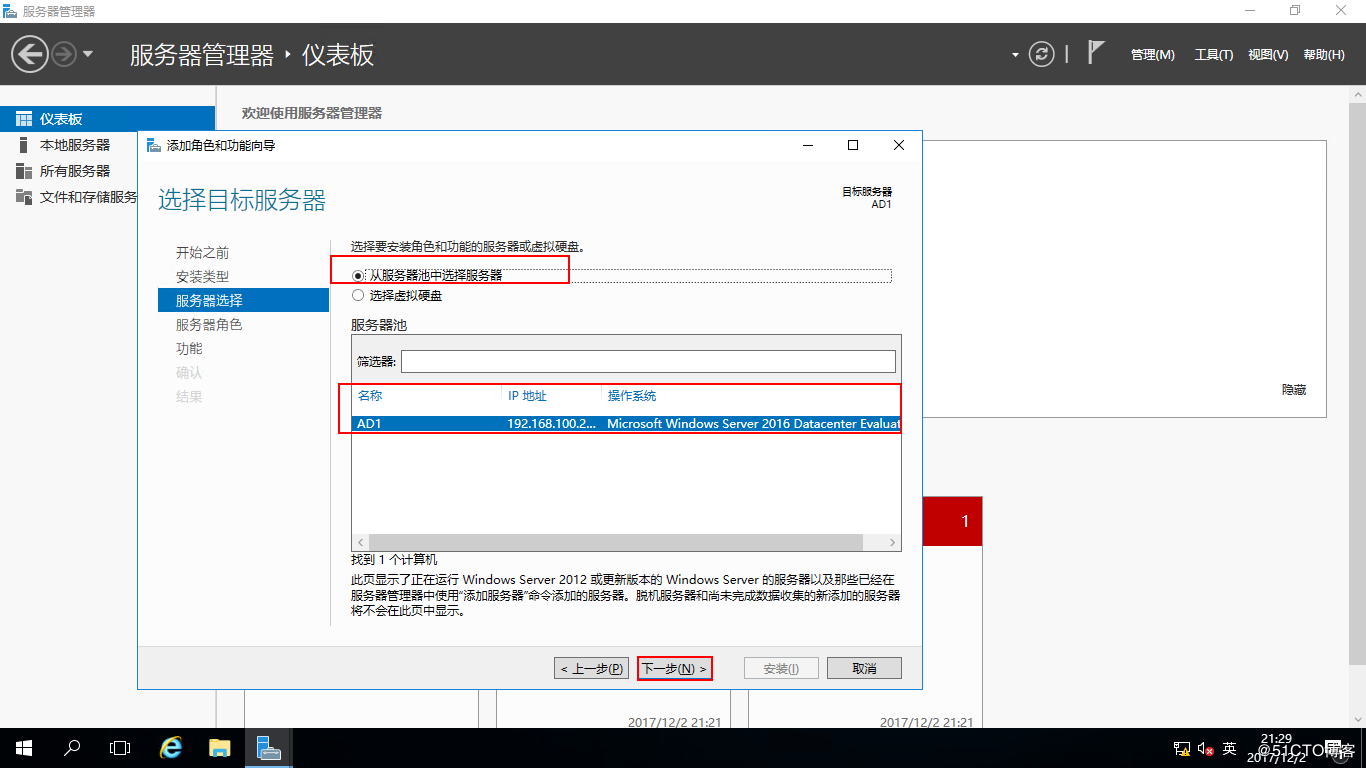Sort server pool by 操作系统 column header
The image size is (1366, 768).
[632, 396]
